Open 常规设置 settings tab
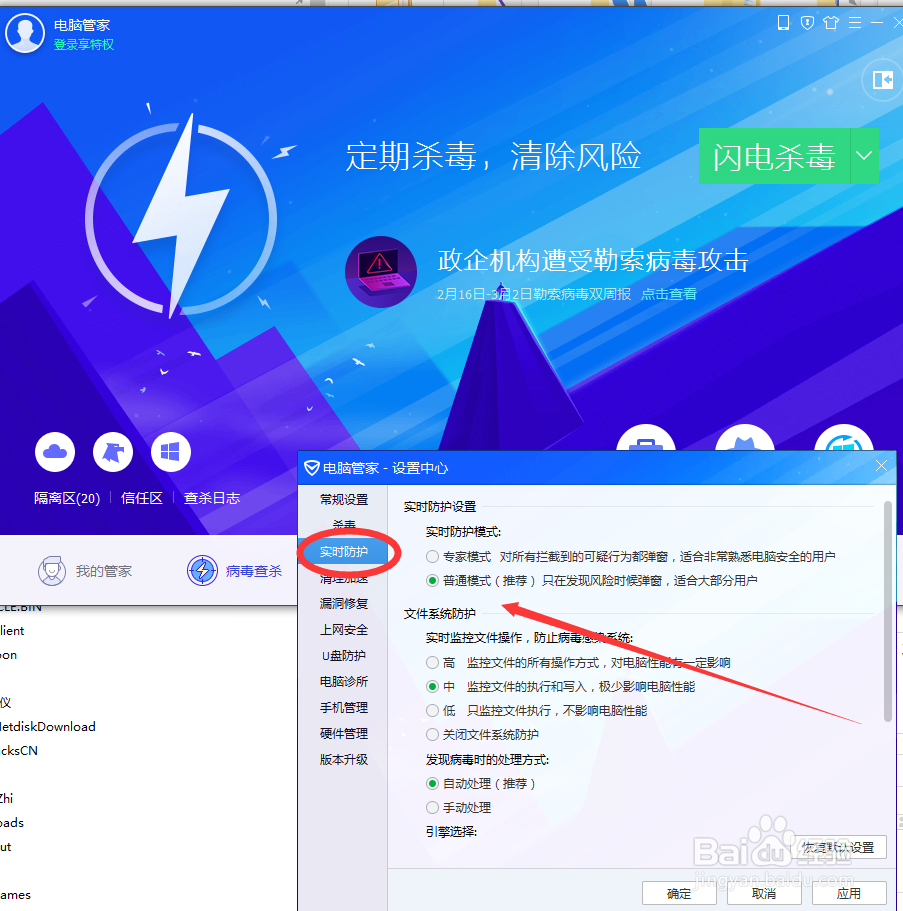 point(344,500)
